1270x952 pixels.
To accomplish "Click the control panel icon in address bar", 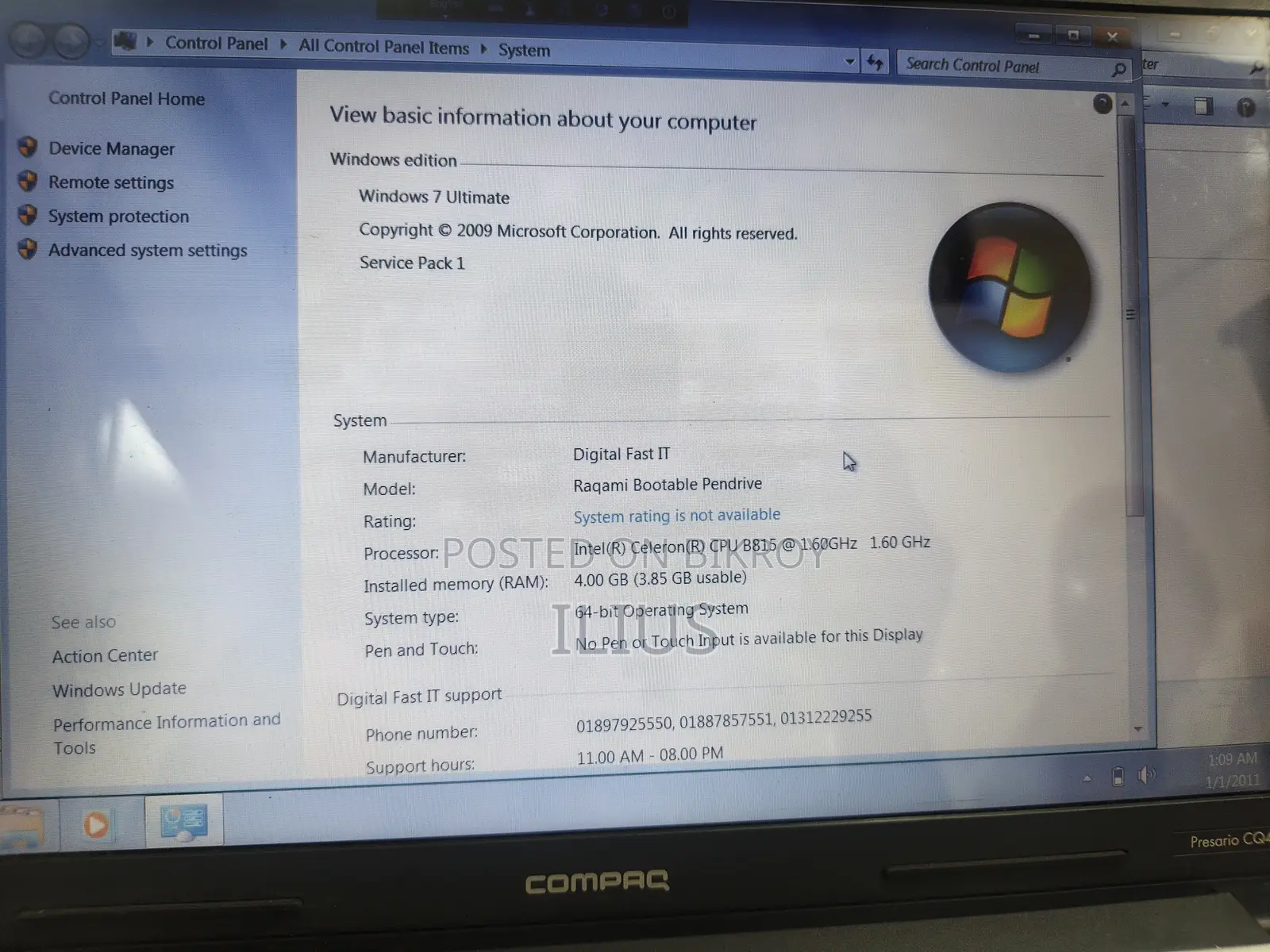I will [125, 40].
